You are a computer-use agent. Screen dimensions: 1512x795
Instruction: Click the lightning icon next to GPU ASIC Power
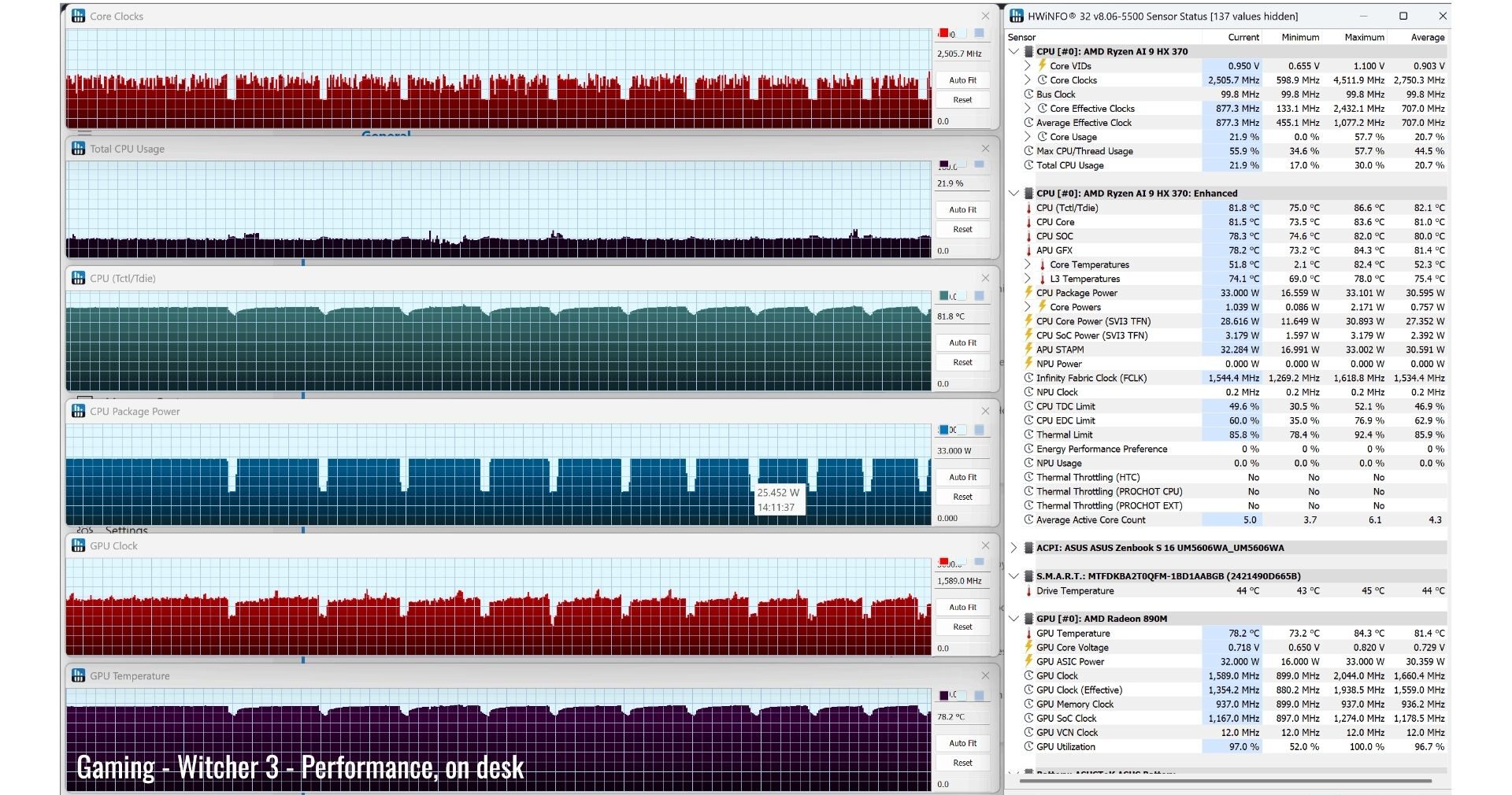click(1028, 661)
